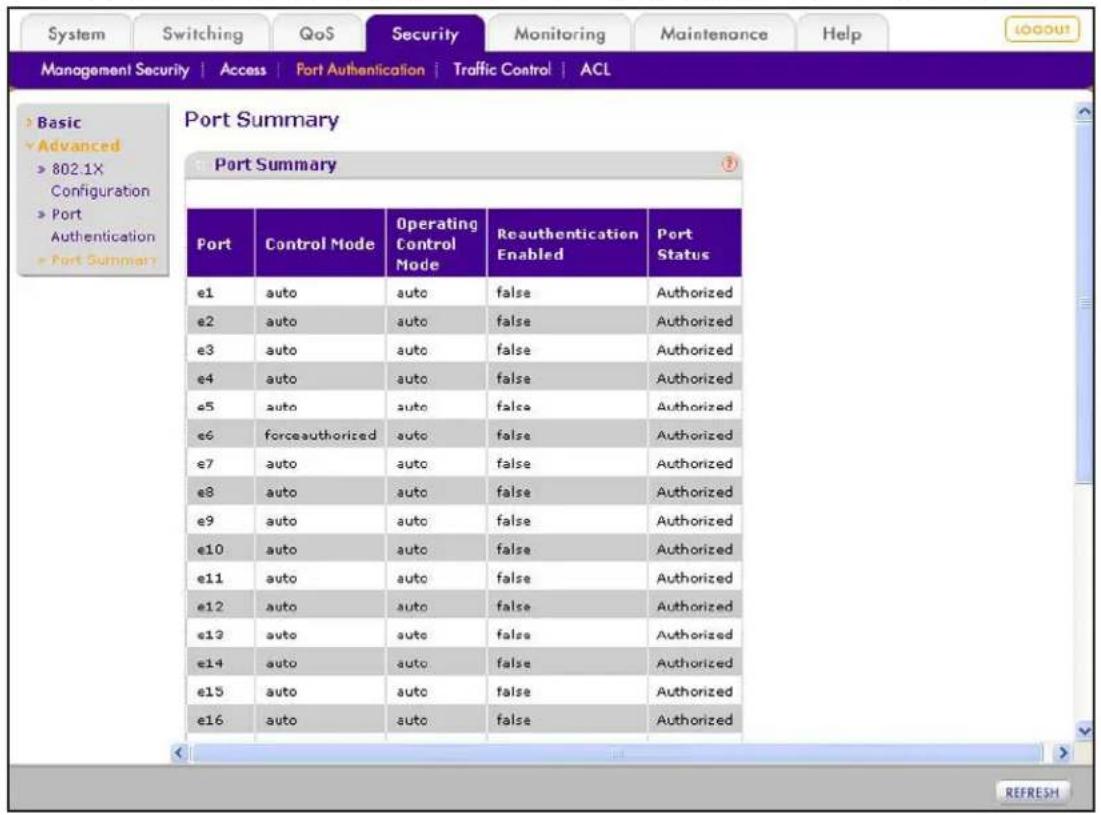Viewport: 1101px width, 815px height.
Task: Open the Maintenance tab
Action: coord(714,34)
